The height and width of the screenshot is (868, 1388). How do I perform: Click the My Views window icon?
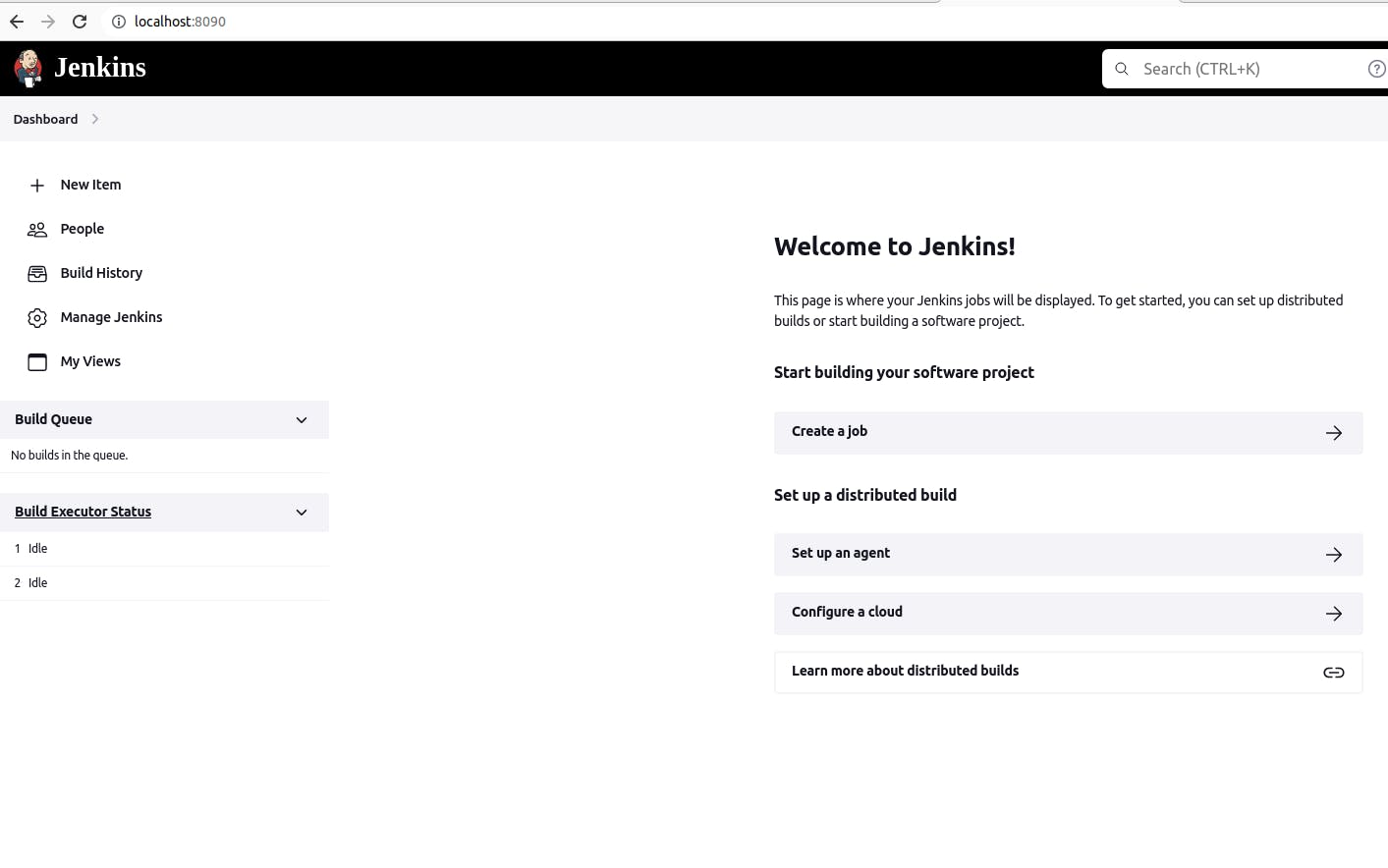click(37, 361)
